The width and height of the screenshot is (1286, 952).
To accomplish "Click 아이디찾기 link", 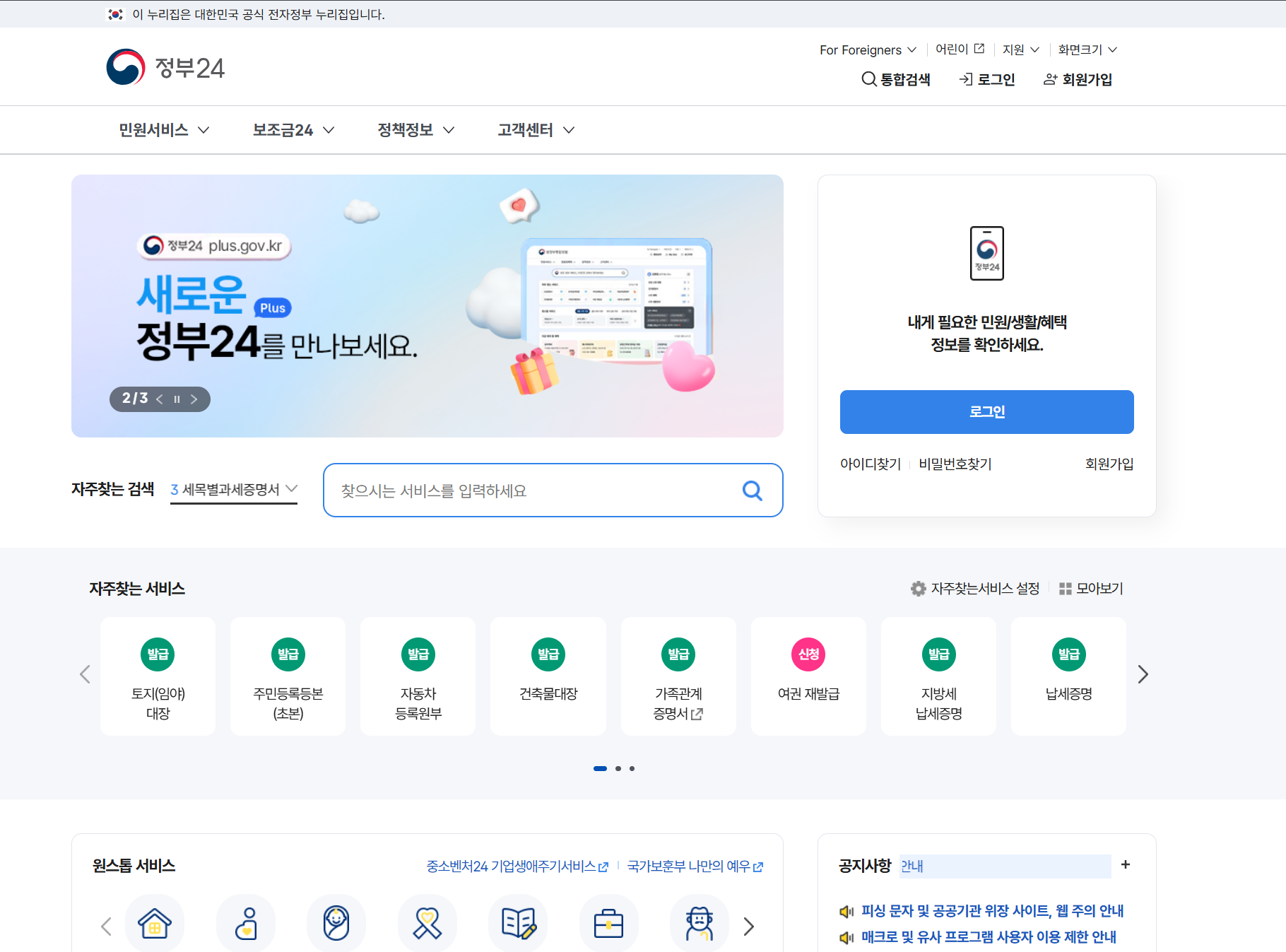I will 871,464.
